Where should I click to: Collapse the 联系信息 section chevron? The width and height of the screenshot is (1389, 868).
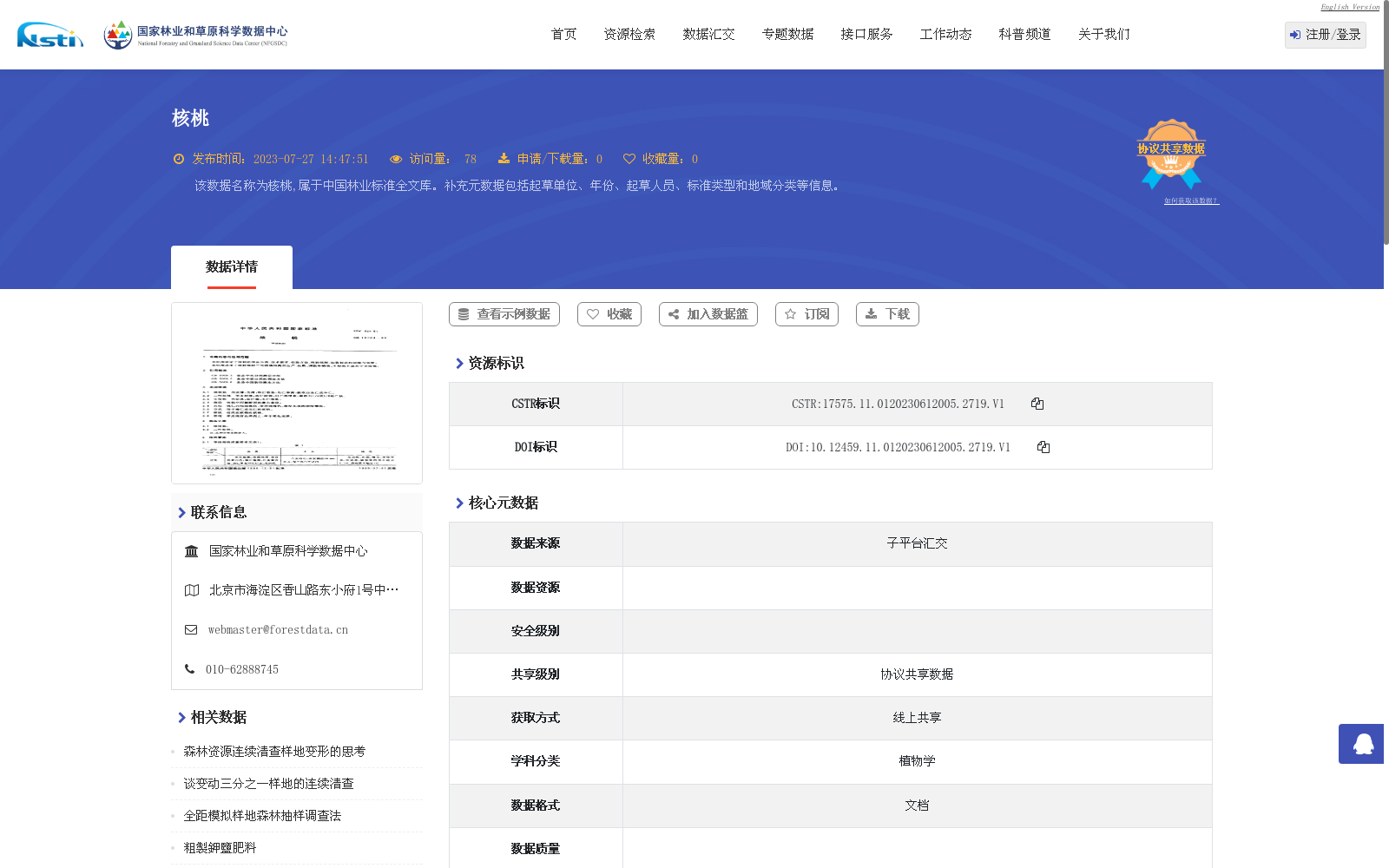click(x=181, y=513)
